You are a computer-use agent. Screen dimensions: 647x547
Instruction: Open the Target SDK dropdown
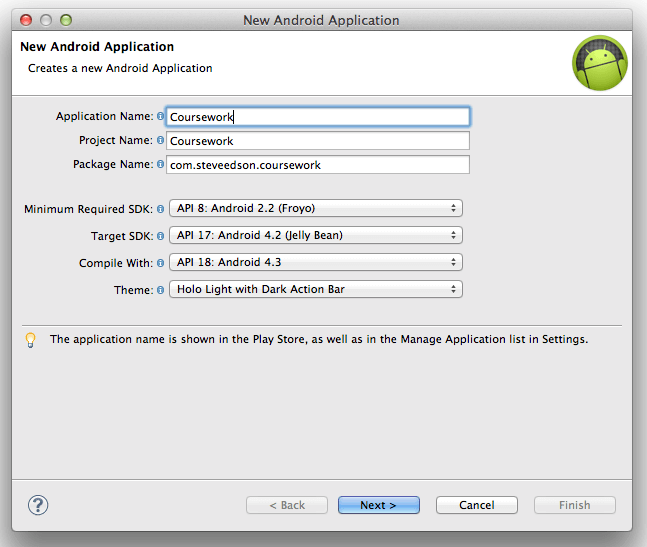coord(315,236)
